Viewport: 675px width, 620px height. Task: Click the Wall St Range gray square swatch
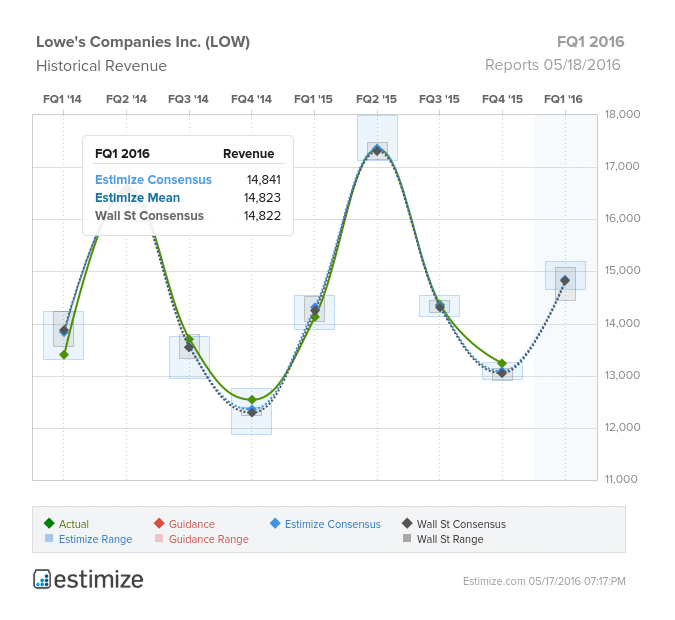[x=407, y=538]
